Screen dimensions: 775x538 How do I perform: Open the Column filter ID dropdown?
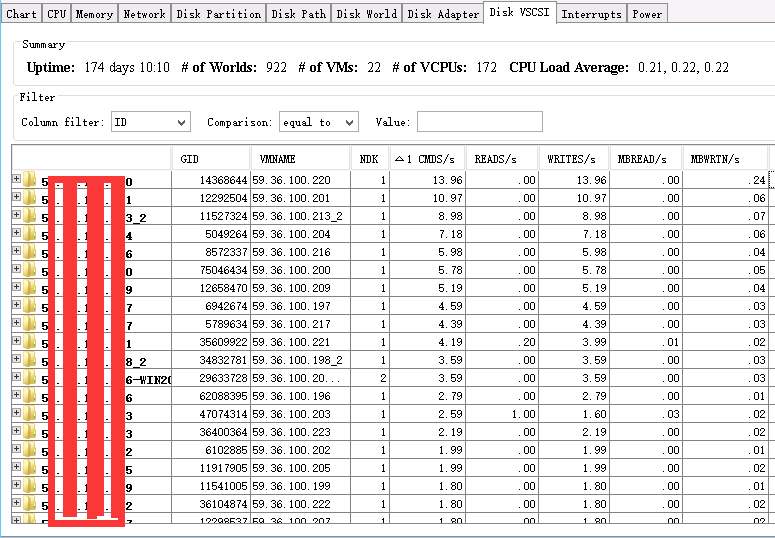tap(151, 122)
